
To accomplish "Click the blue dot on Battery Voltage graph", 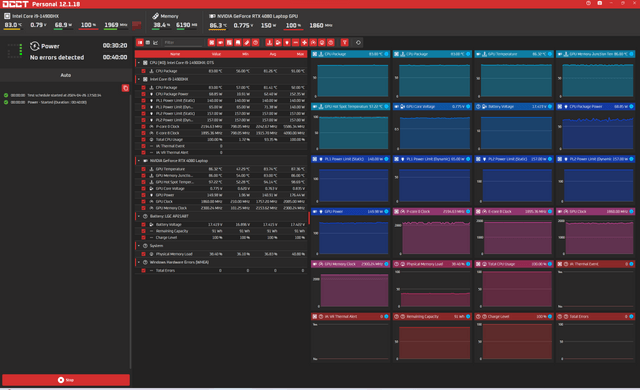I will pyautogui.click(x=550, y=106).
